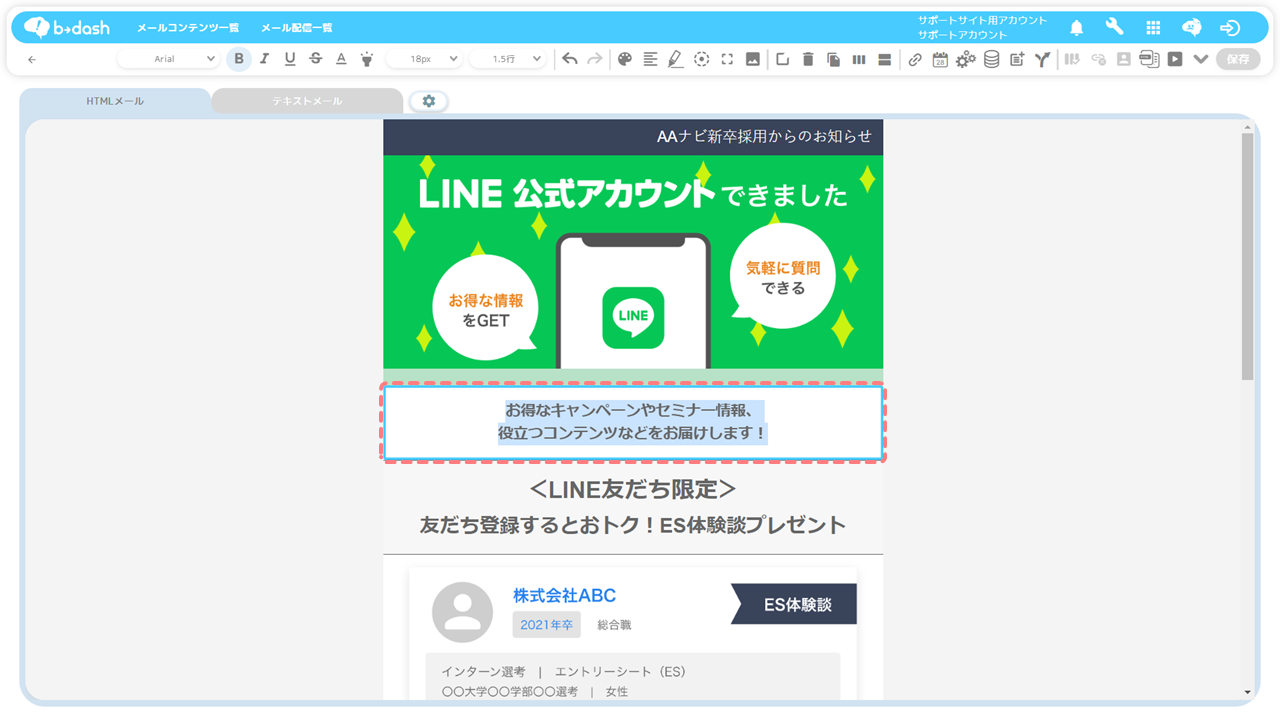Click the grey user avatar icon
The width and height of the screenshot is (1280, 720).
pyautogui.click(x=462, y=612)
